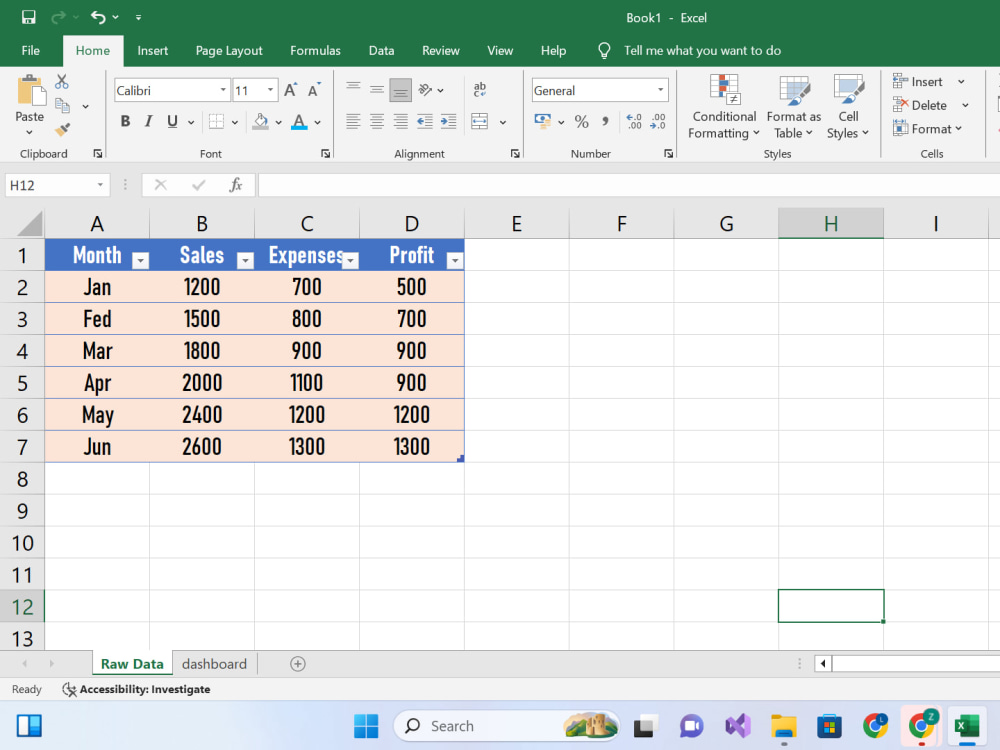
Task: Click the Insert Function fx icon
Action: (235, 185)
